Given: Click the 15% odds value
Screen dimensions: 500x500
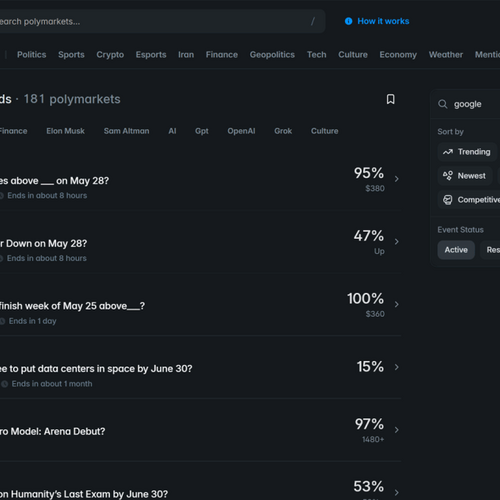Looking at the screenshot, I should point(370,366).
